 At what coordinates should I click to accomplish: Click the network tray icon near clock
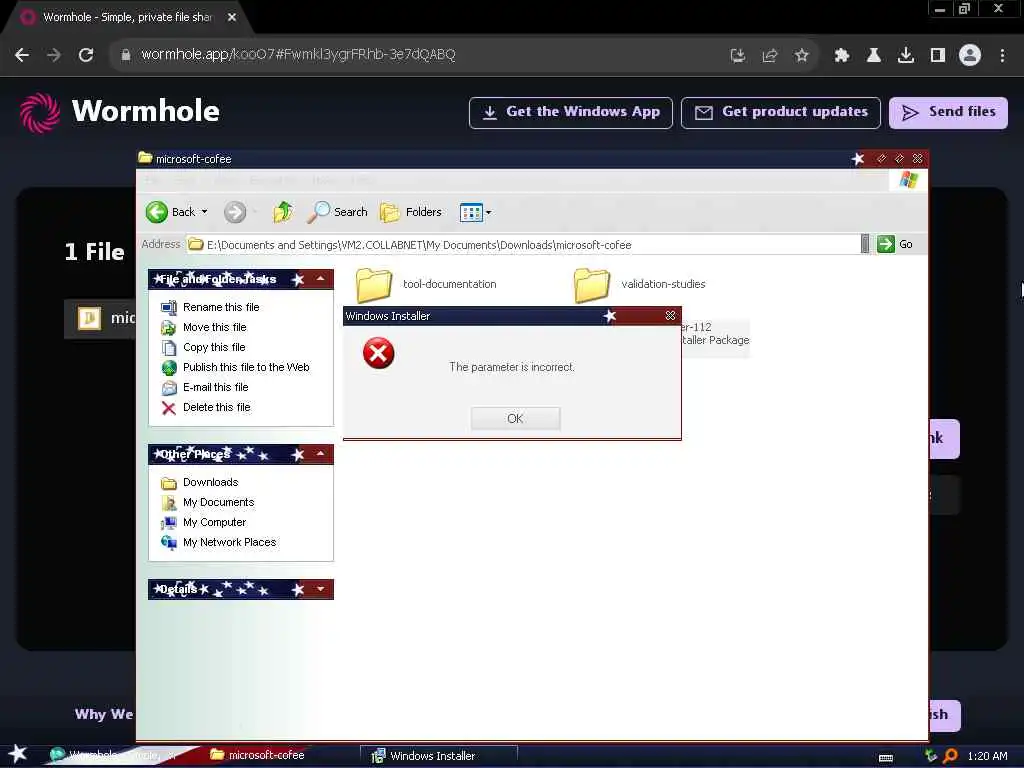click(x=931, y=756)
